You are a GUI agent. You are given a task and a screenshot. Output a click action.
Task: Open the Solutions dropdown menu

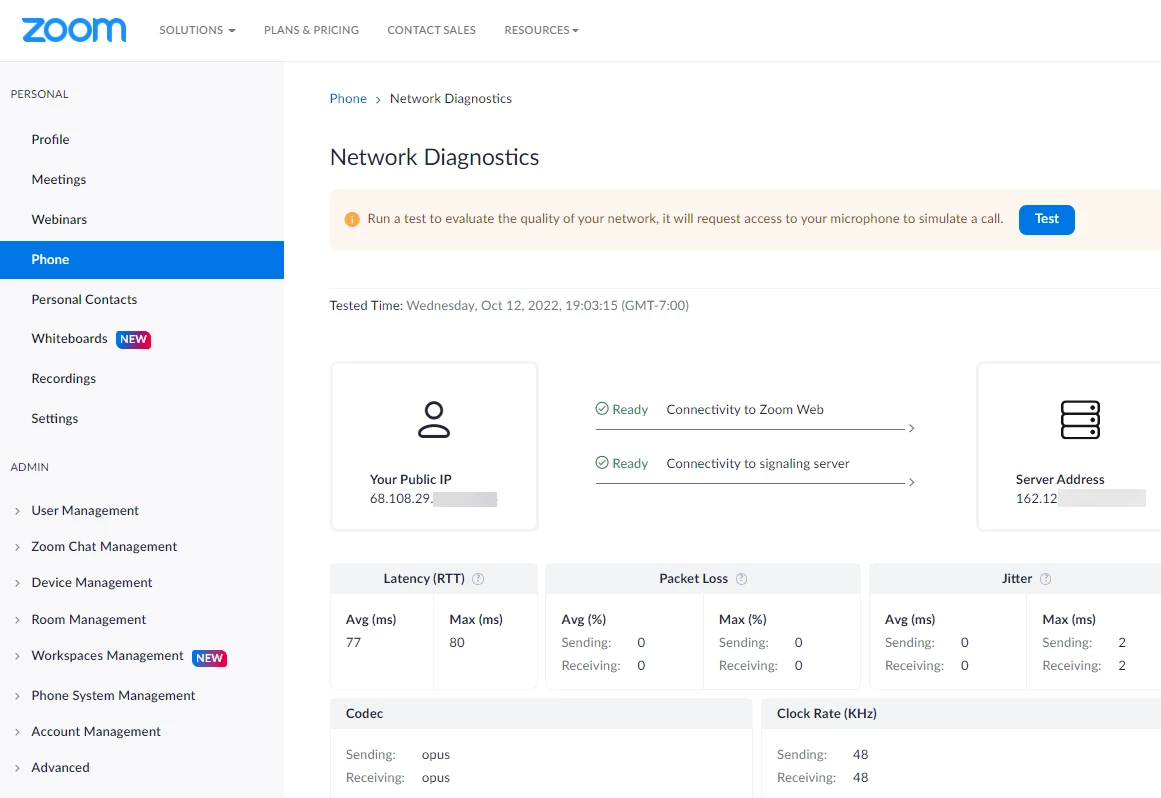pos(197,30)
